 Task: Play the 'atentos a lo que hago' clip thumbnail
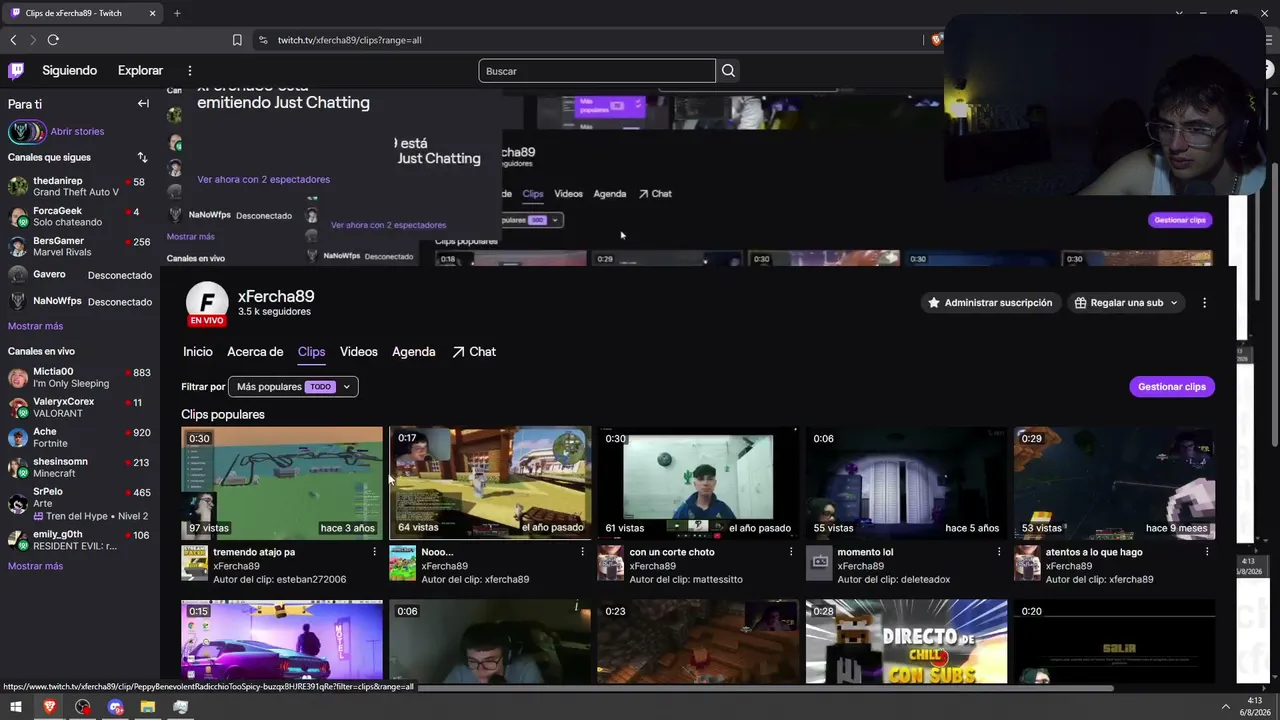point(1114,483)
